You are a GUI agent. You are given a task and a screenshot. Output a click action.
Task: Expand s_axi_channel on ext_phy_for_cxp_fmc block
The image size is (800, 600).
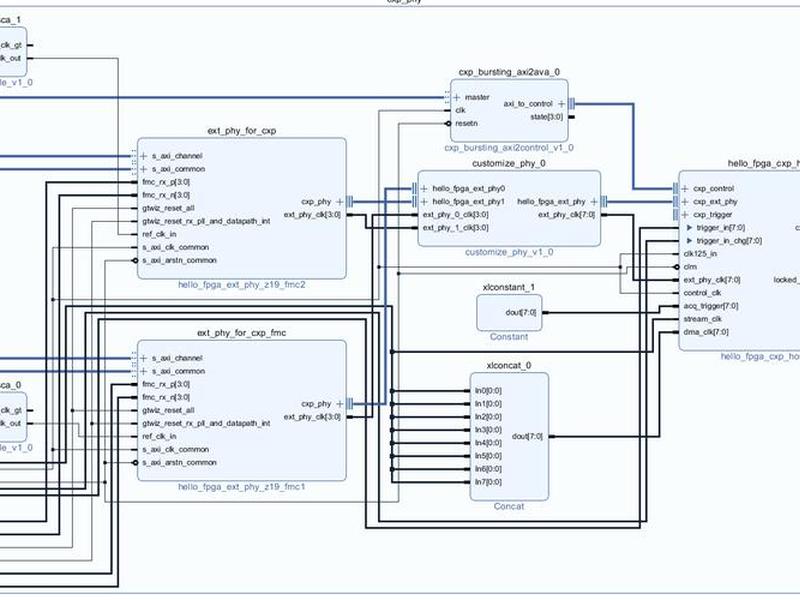[143, 358]
